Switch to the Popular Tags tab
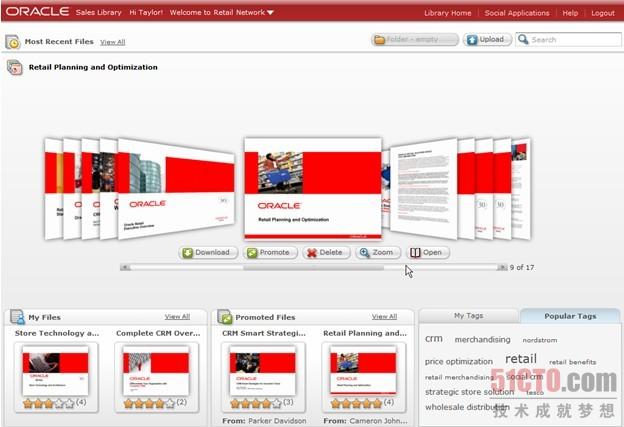This screenshot has width=624, height=427. pos(570,316)
